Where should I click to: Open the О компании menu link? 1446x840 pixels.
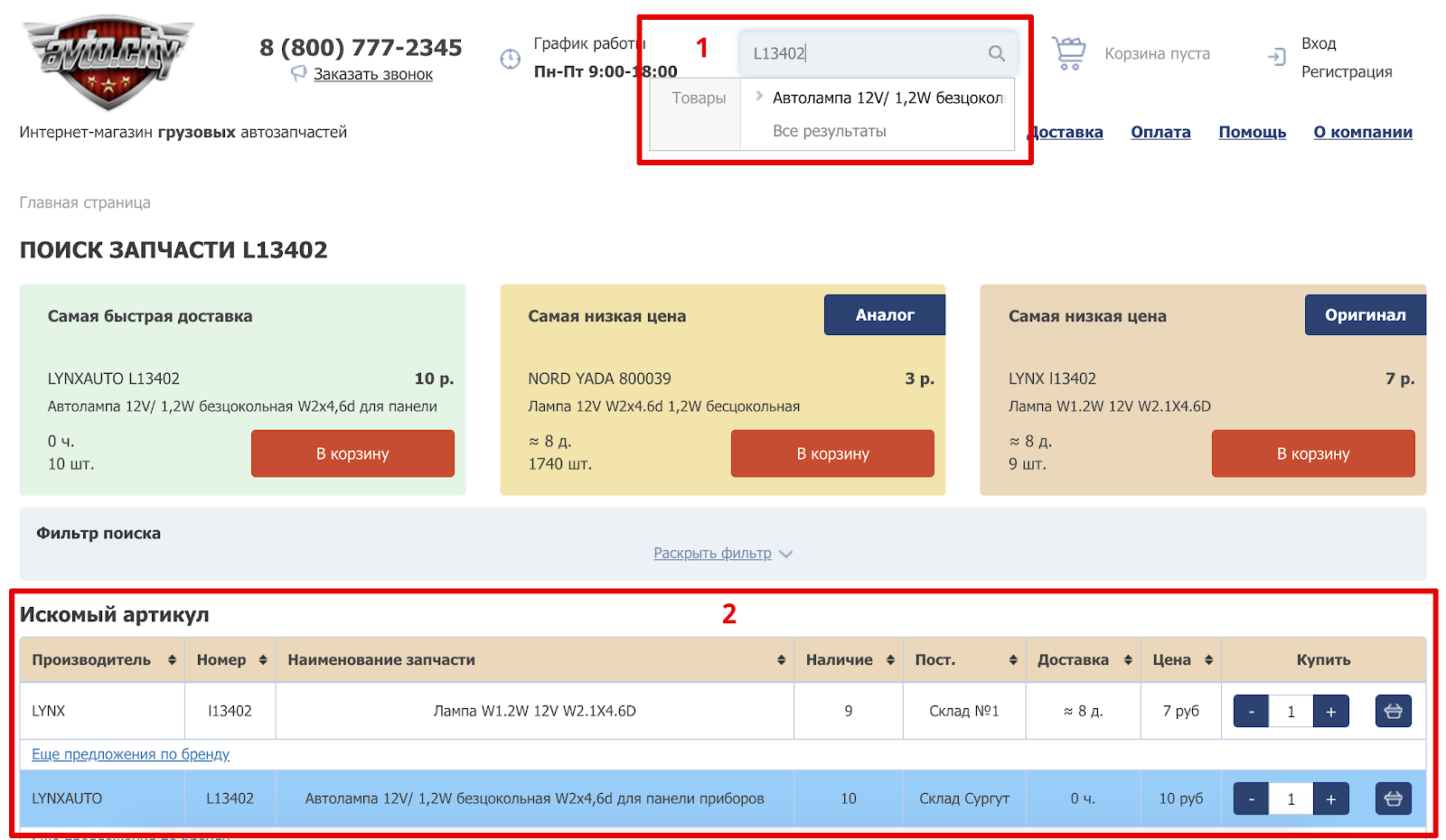coord(1363,132)
